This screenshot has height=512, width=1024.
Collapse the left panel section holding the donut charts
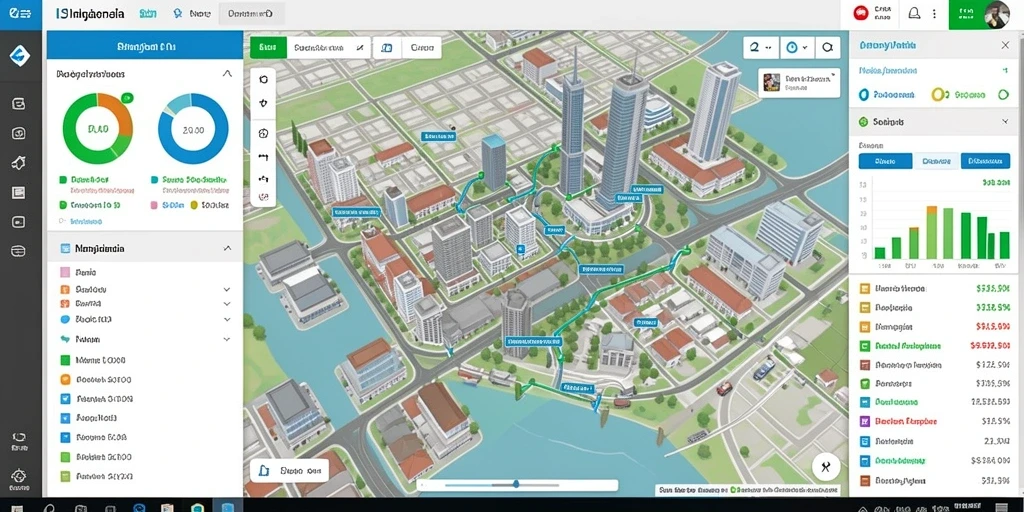tap(227, 74)
